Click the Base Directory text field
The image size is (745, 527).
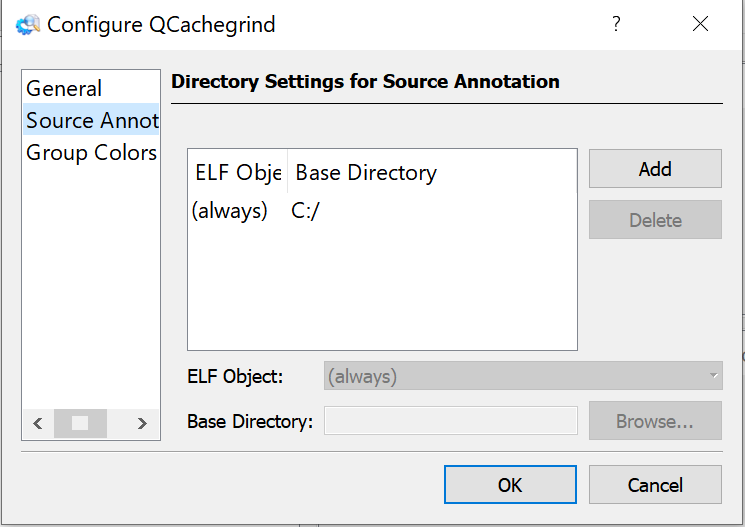[450, 421]
